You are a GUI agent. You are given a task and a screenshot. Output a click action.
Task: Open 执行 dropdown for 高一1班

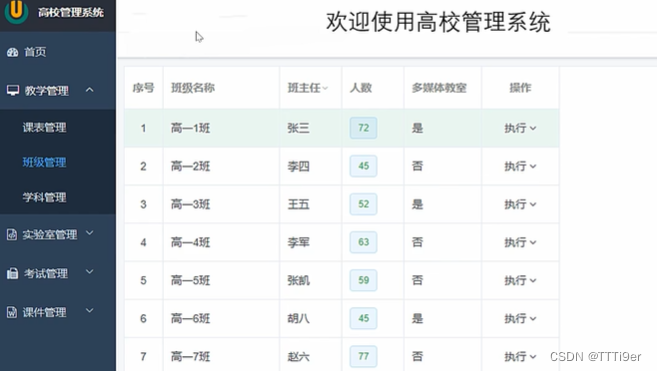pyautogui.click(x=520, y=128)
